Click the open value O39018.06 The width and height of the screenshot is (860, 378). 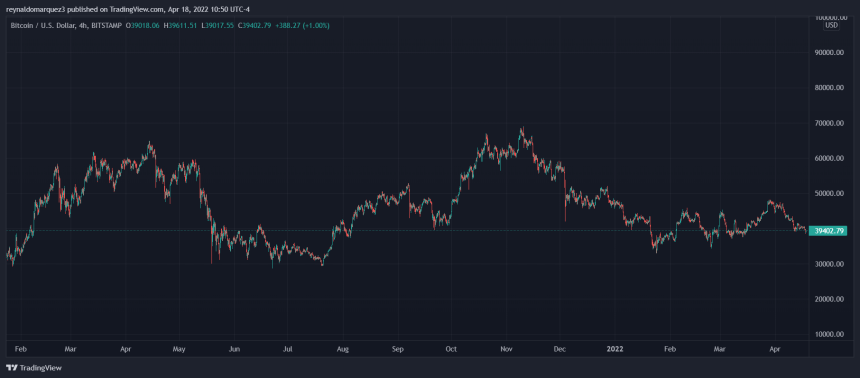click(143, 26)
